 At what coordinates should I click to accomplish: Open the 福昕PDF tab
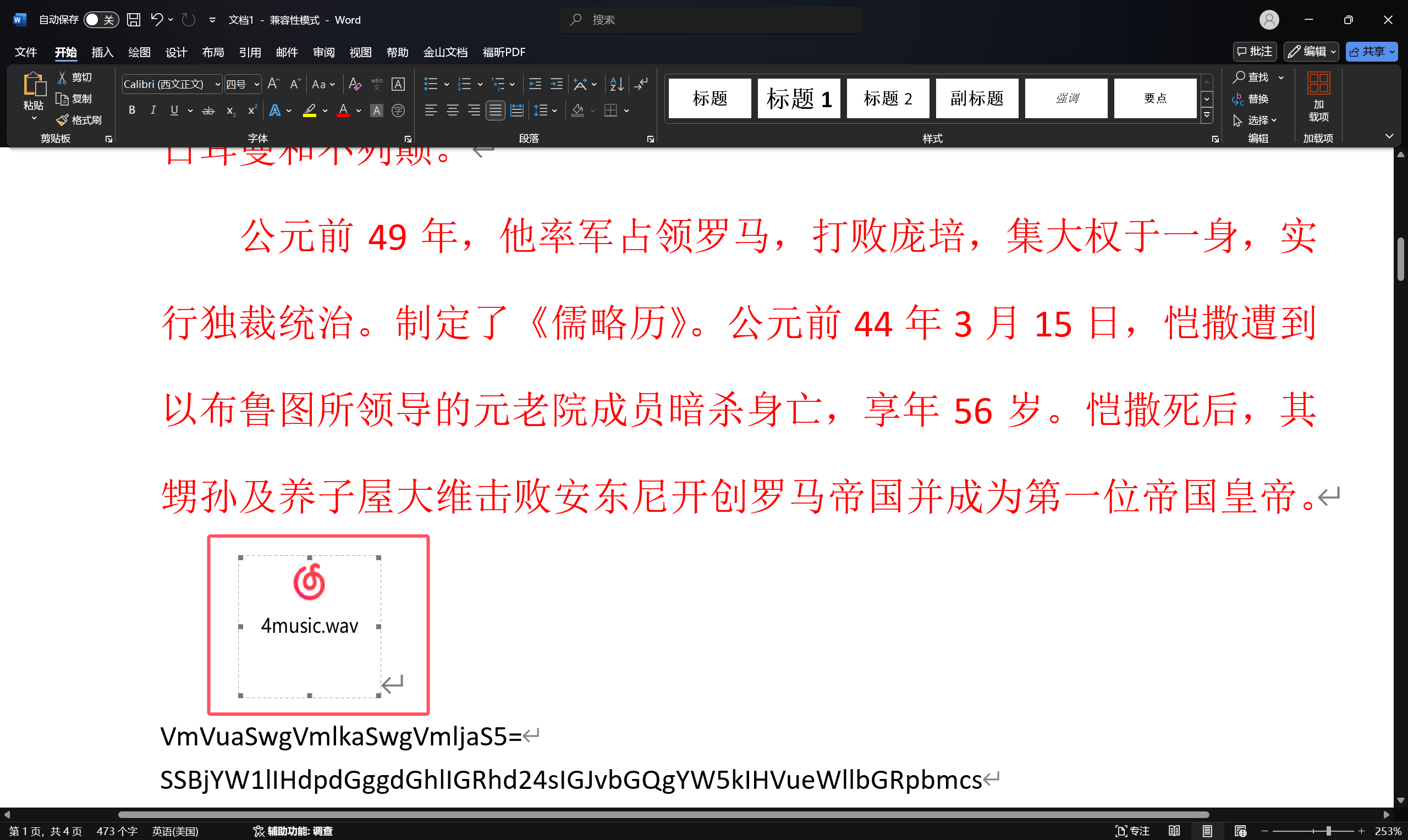click(504, 52)
